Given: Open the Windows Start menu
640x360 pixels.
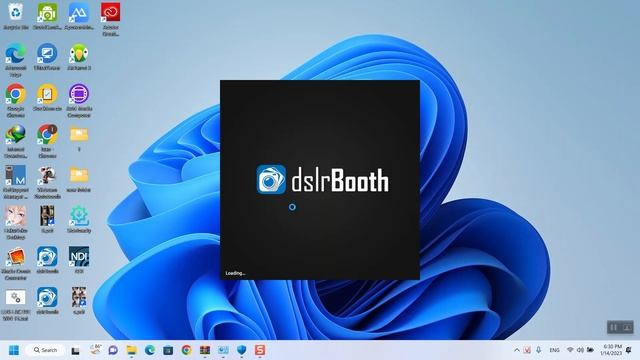Looking at the screenshot, I should pyautogui.click(x=14, y=350).
